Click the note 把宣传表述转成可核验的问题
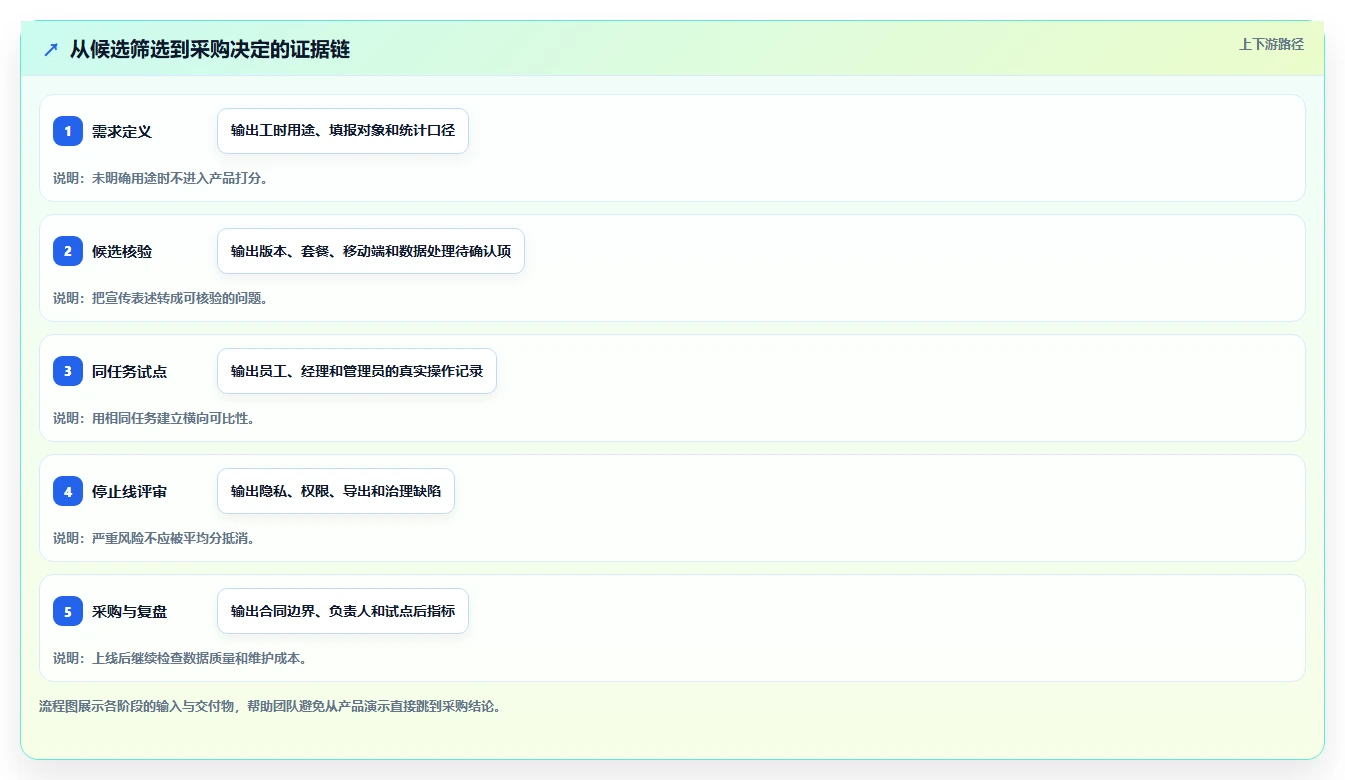 coord(160,298)
